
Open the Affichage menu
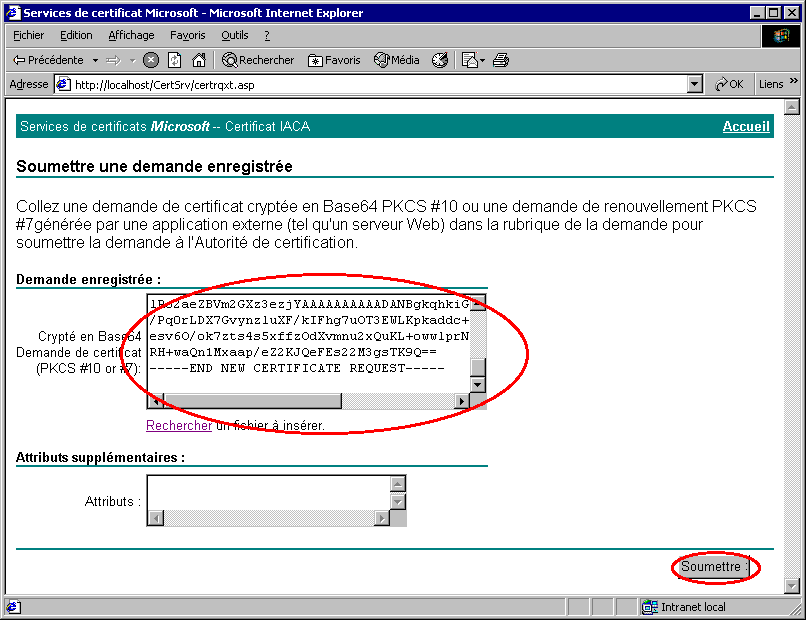(131, 35)
